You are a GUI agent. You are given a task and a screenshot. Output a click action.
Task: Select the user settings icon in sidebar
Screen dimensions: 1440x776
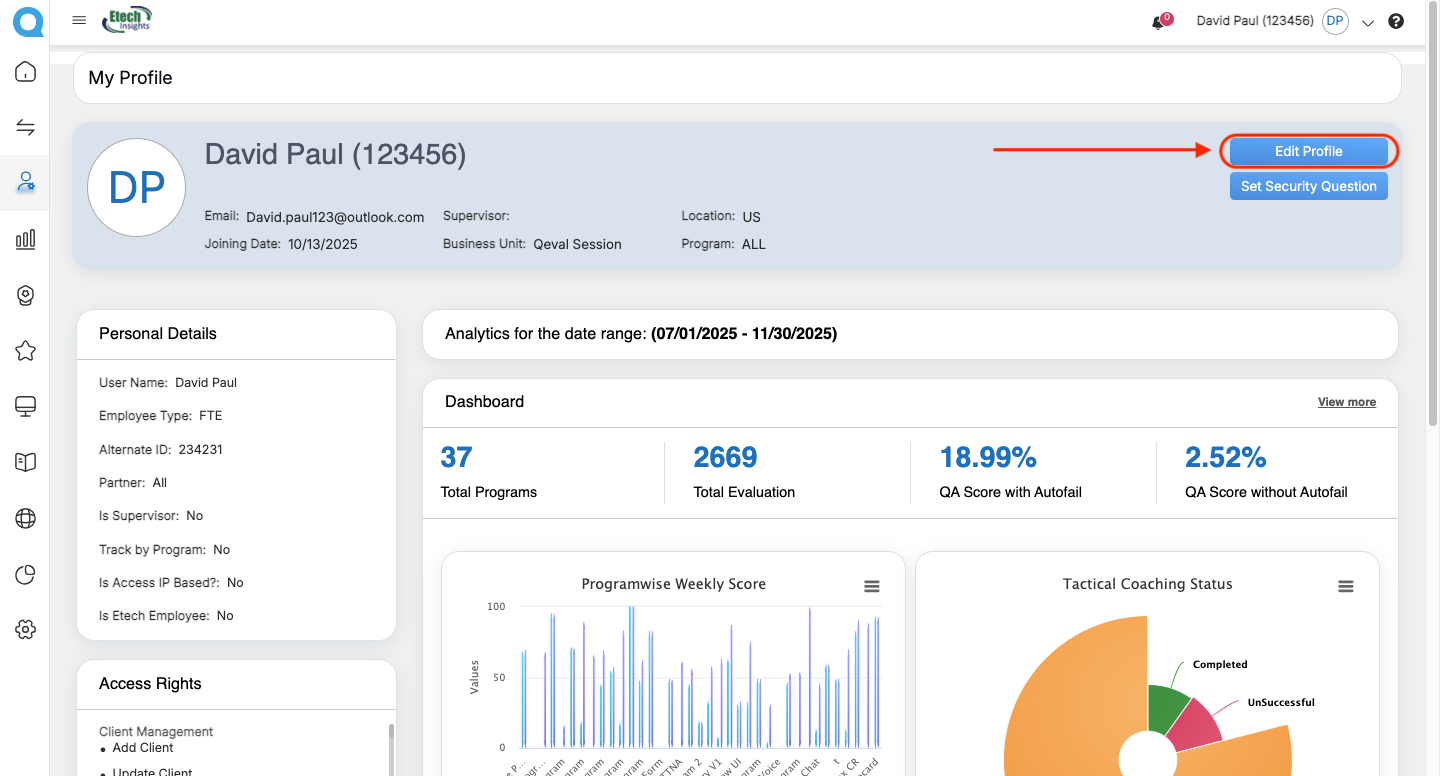26,183
